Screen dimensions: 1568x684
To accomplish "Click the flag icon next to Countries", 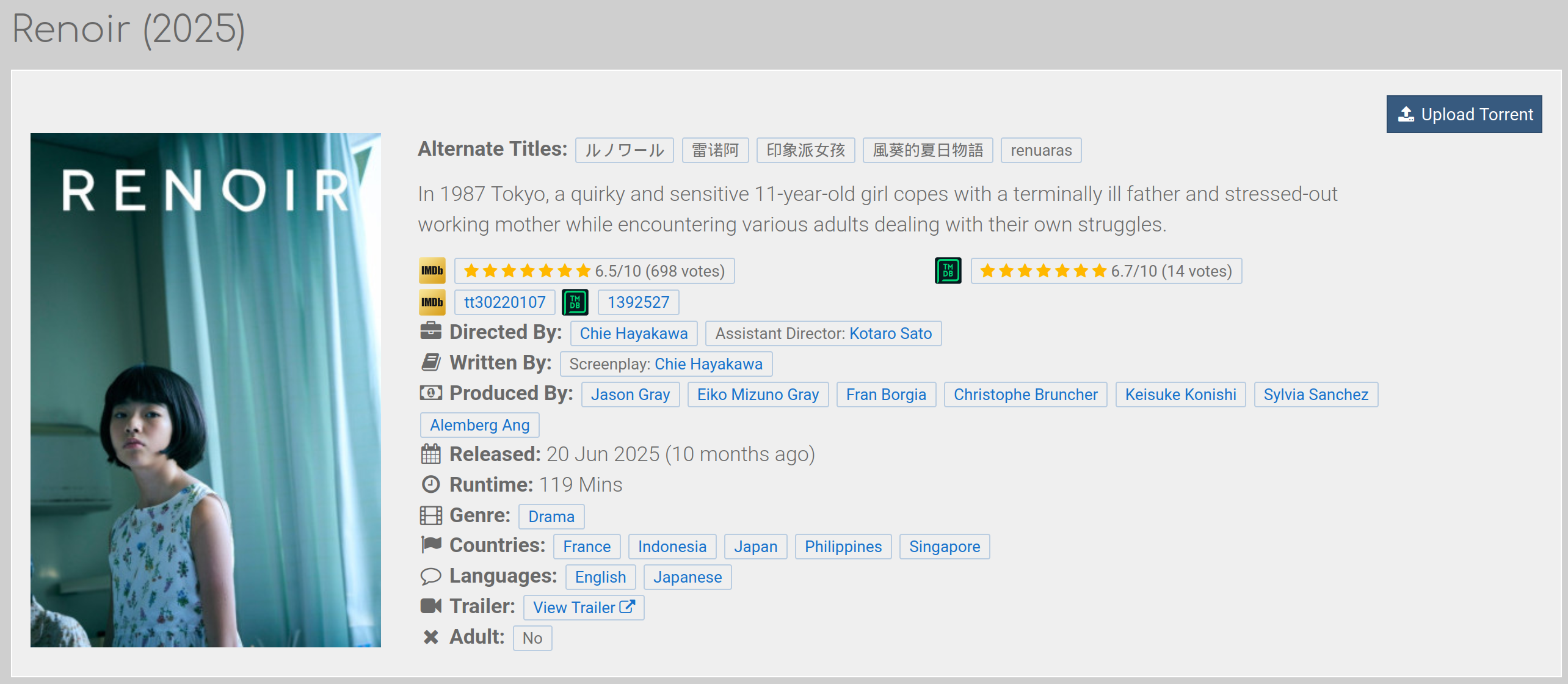I will click(x=430, y=545).
